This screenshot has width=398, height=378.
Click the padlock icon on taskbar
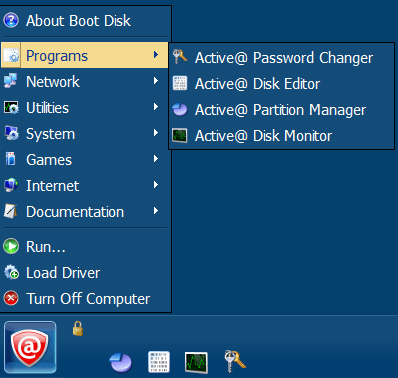click(x=78, y=328)
